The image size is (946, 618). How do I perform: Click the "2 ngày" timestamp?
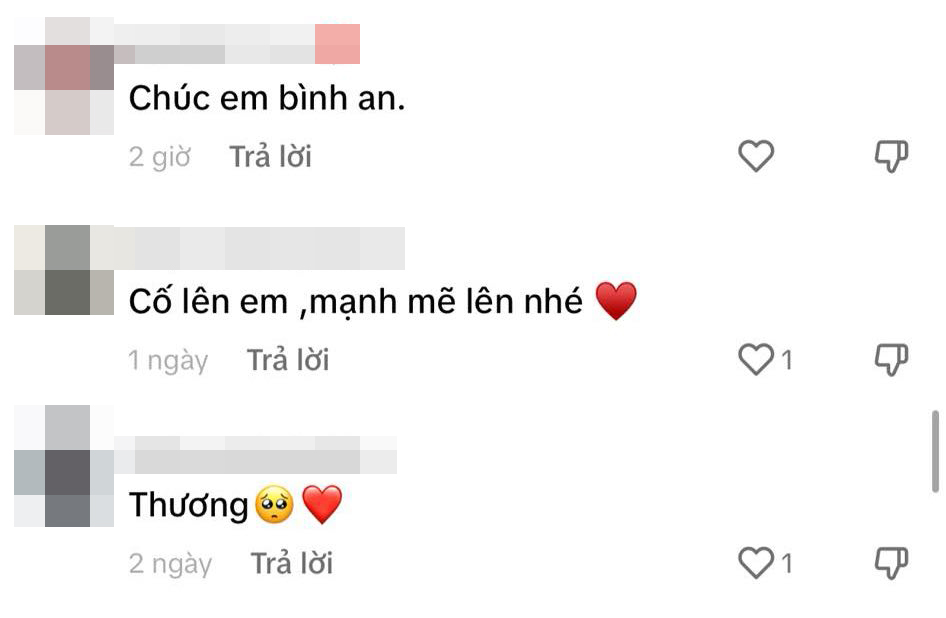pyautogui.click(x=170, y=564)
